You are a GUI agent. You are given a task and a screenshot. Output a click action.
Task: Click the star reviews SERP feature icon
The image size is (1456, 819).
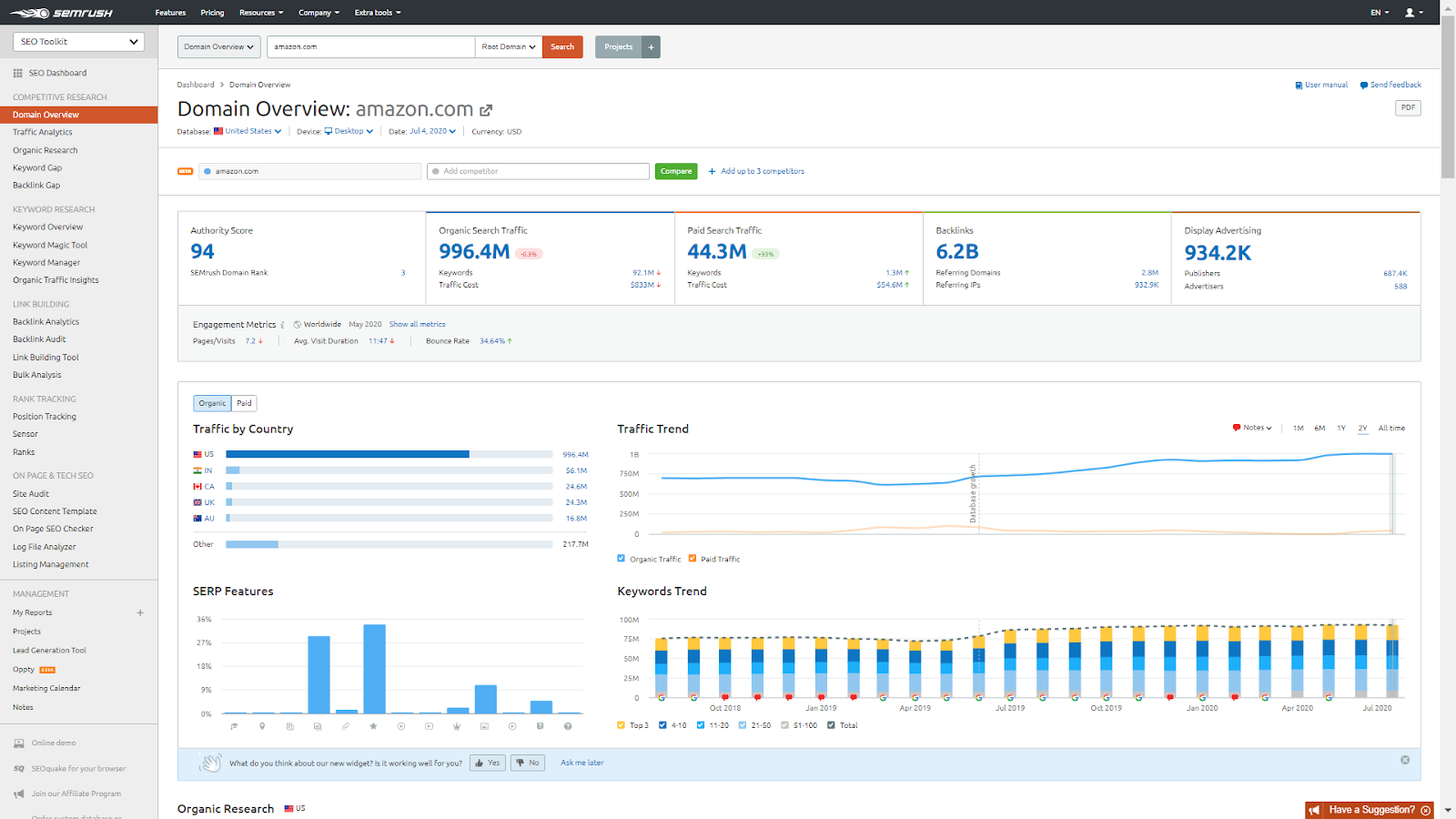373,726
